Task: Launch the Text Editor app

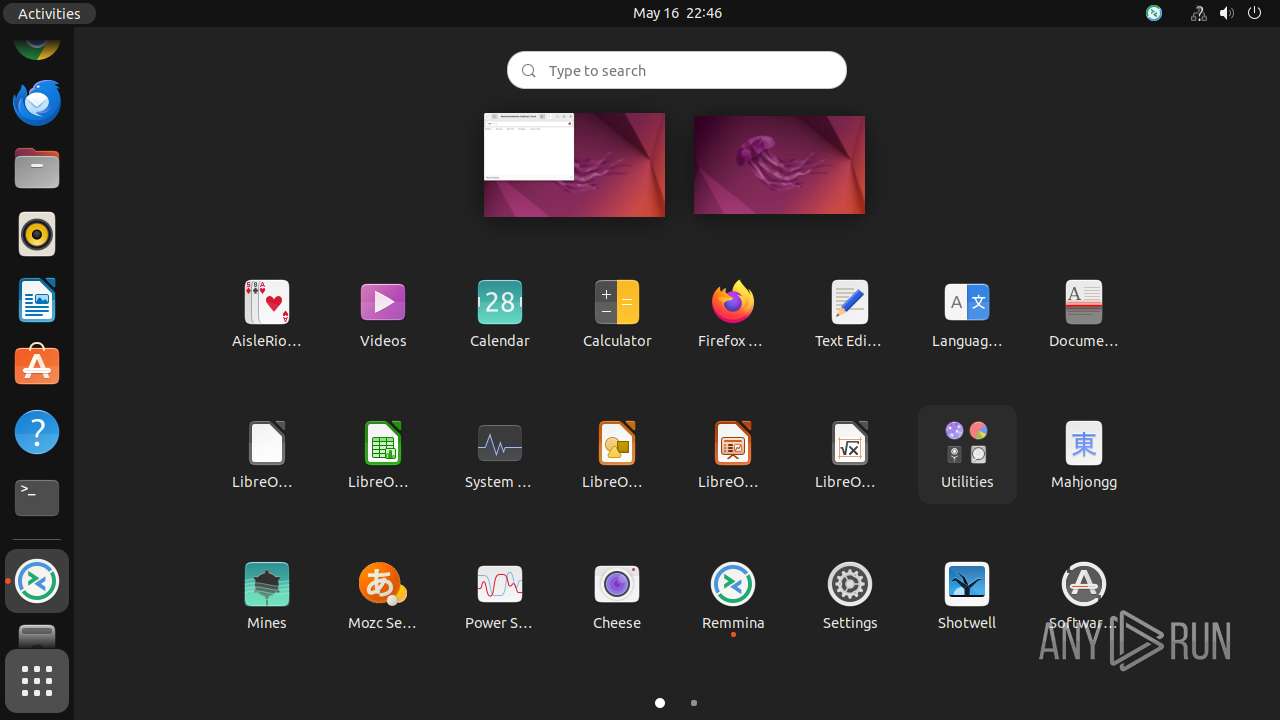Action: [x=850, y=313]
